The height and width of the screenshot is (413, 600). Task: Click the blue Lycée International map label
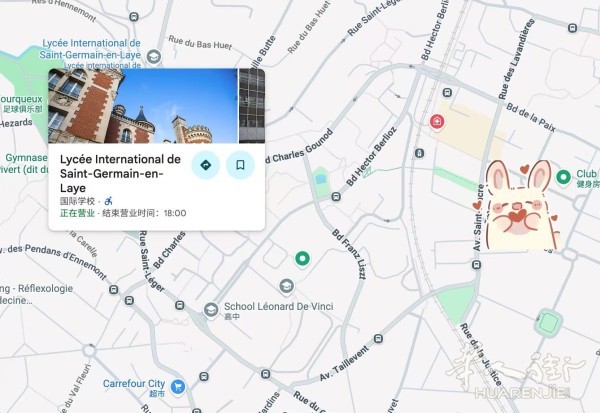coord(90,49)
